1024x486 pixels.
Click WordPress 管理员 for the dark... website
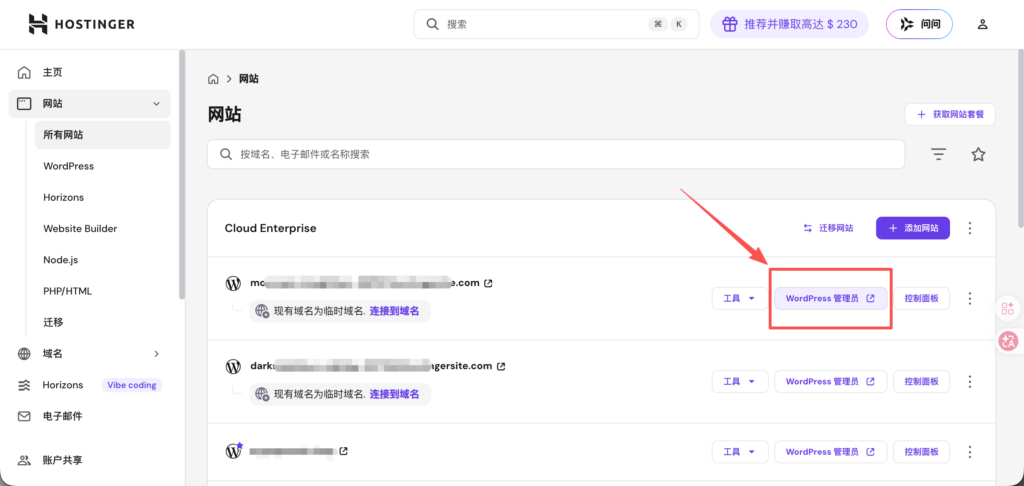coord(831,381)
